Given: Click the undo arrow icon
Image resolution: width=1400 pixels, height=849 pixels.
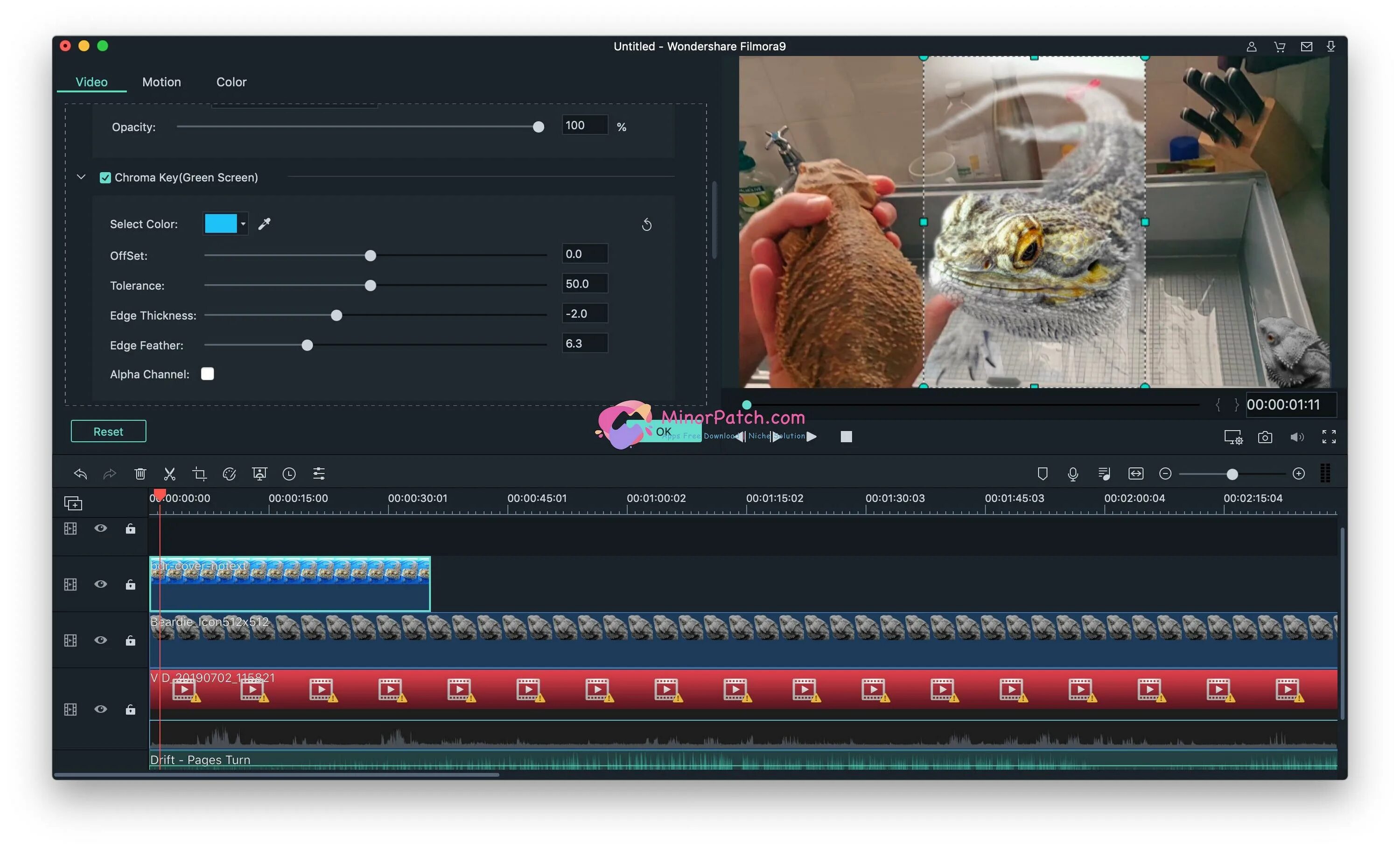Looking at the screenshot, I should coord(80,473).
